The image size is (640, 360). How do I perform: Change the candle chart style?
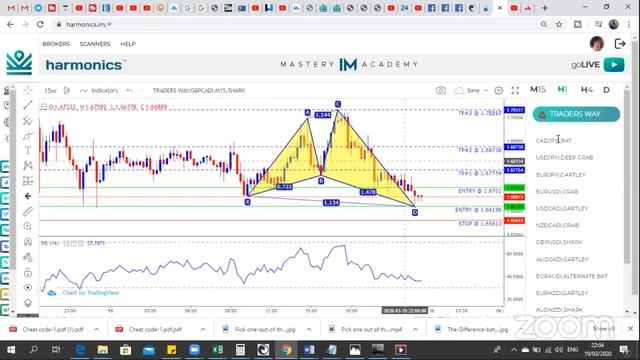[x=67, y=91]
